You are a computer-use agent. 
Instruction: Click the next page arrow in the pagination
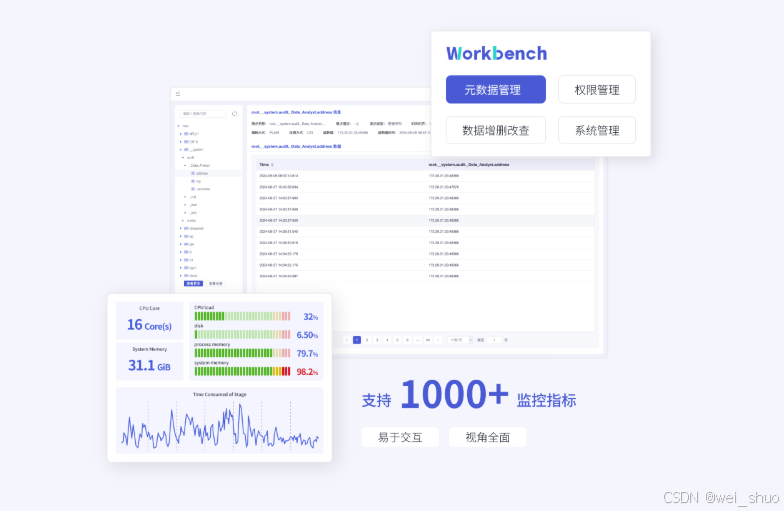coord(438,340)
